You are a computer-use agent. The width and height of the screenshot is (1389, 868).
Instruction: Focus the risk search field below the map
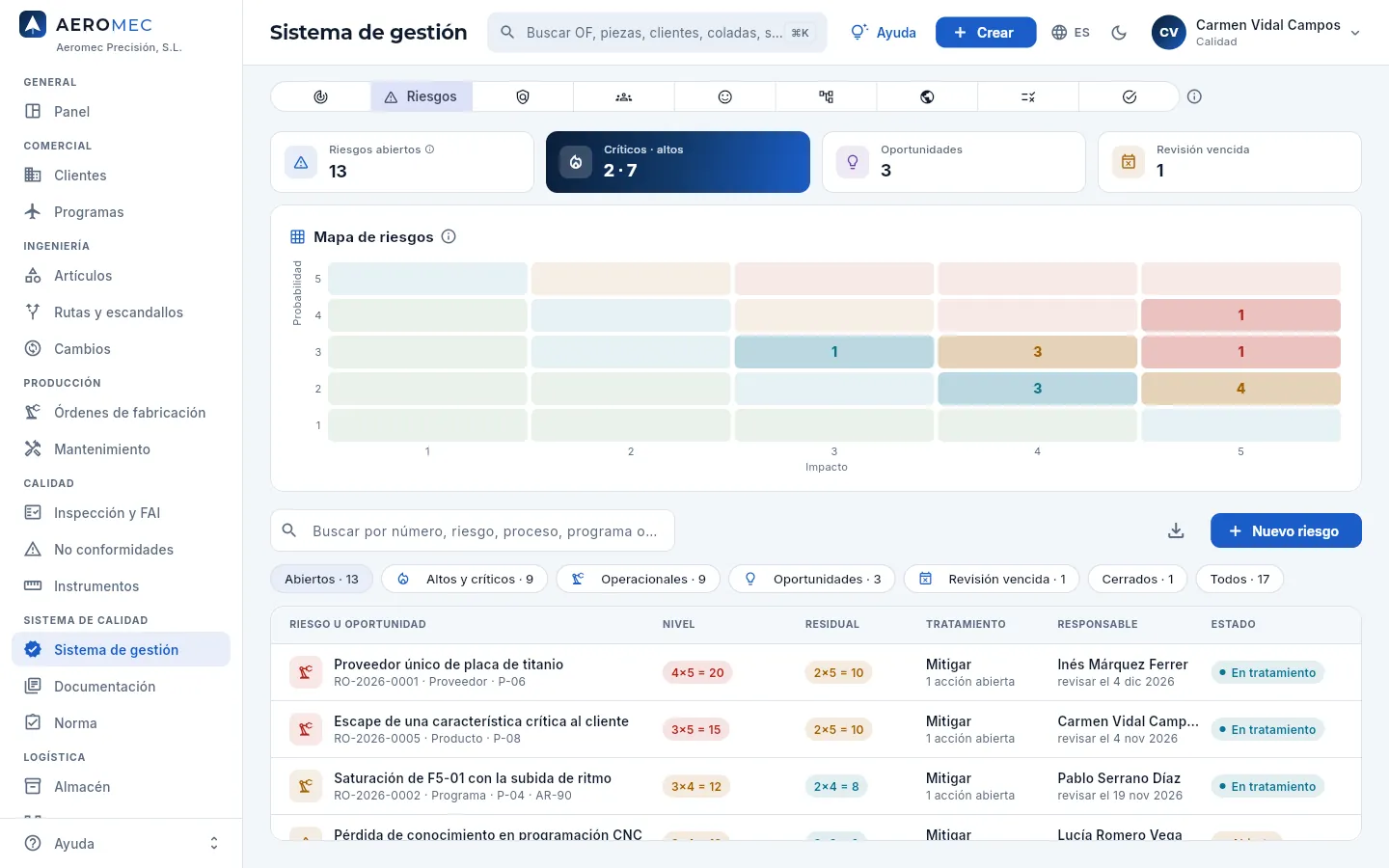coord(473,530)
